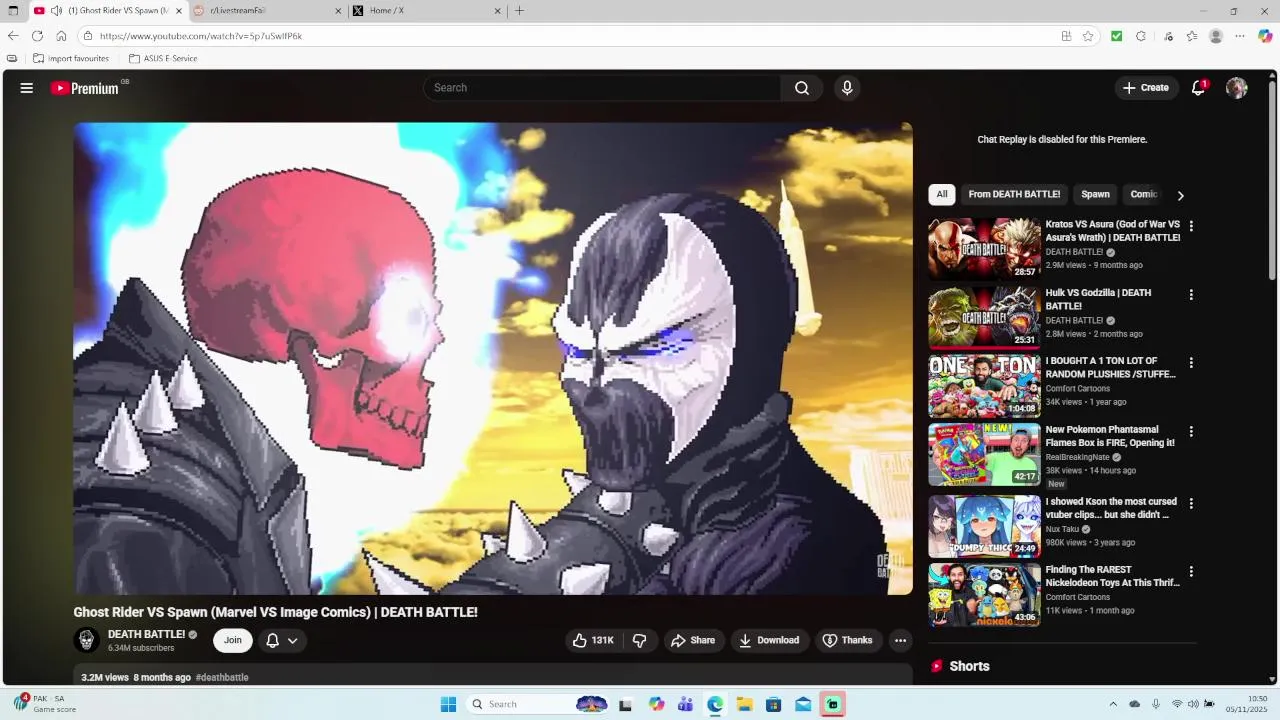This screenshot has height=720, width=1280.
Task: Open the YouTube account avatar menu
Action: click(1237, 88)
